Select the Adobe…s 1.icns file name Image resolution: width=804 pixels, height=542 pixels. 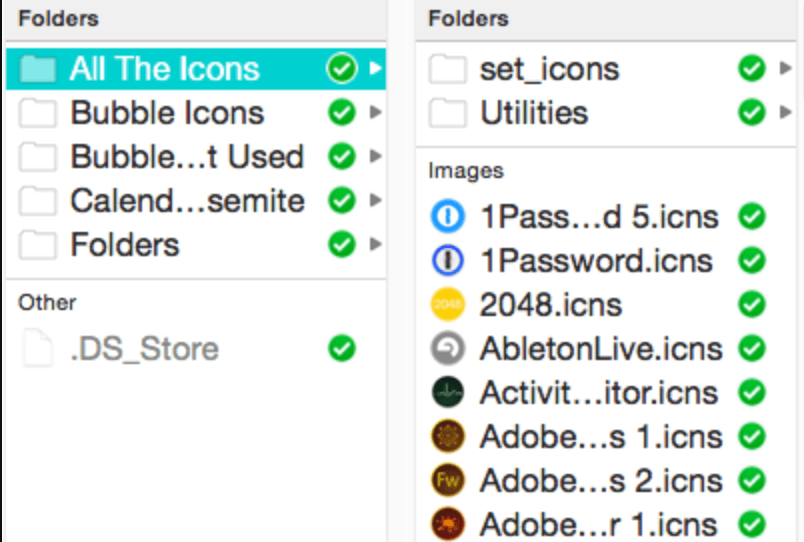pyautogui.click(x=598, y=436)
